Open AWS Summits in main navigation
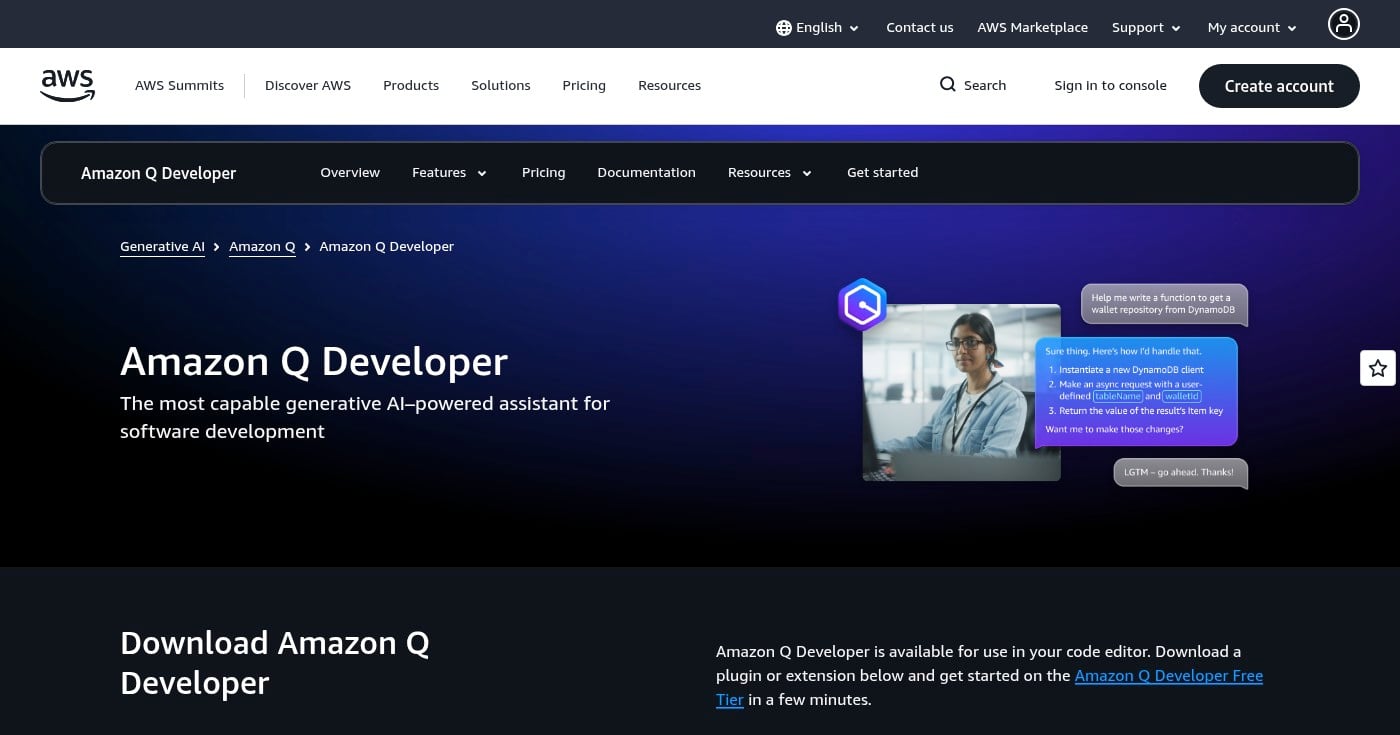 click(x=179, y=86)
